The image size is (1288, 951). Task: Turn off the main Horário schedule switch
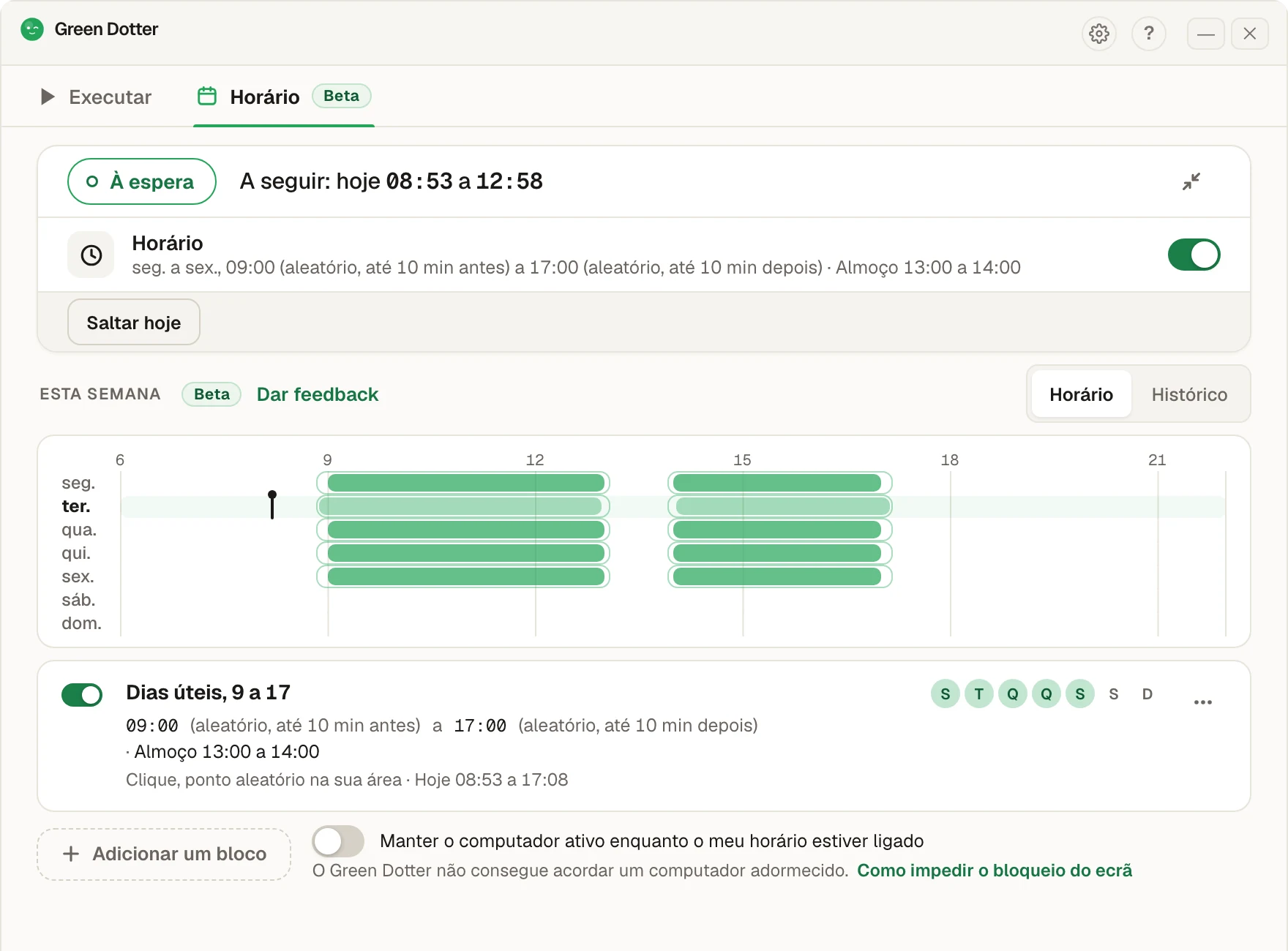point(1194,255)
